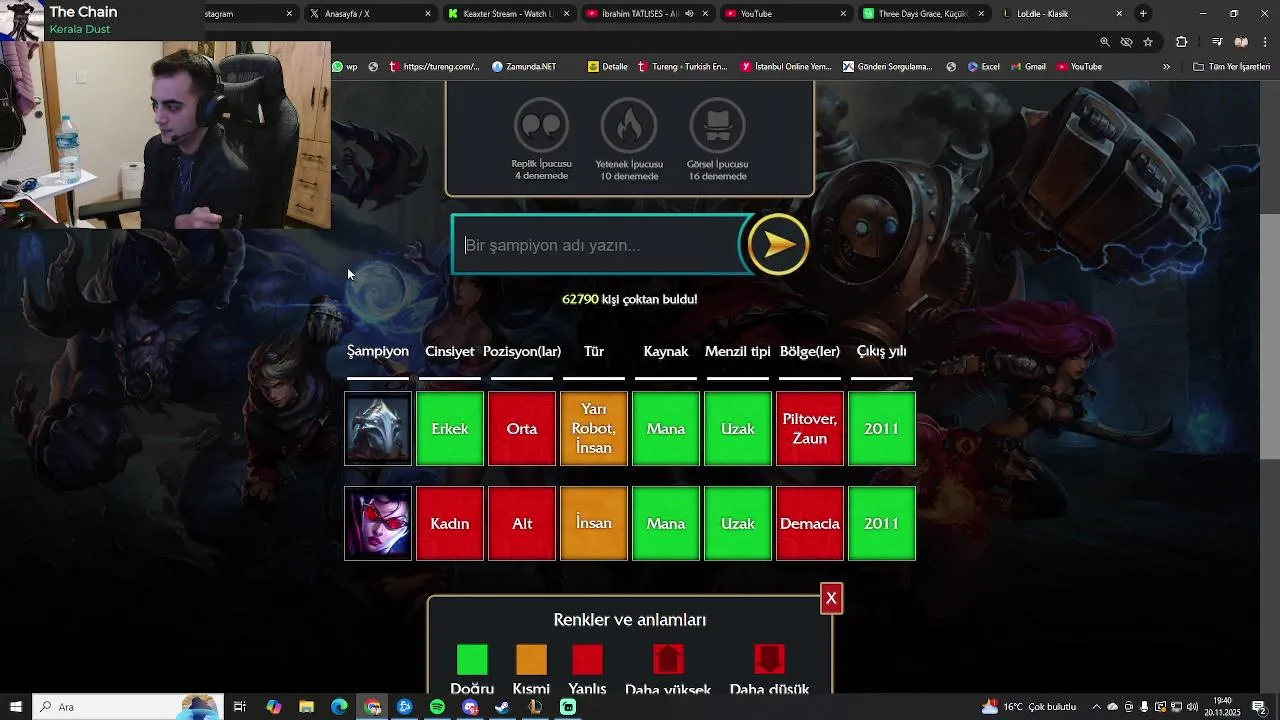Image resolution: width=1280 pixels, height=720 pixels.
Task: Expand hidden bookmarks chevron
Action: (x=1166, y=67)
